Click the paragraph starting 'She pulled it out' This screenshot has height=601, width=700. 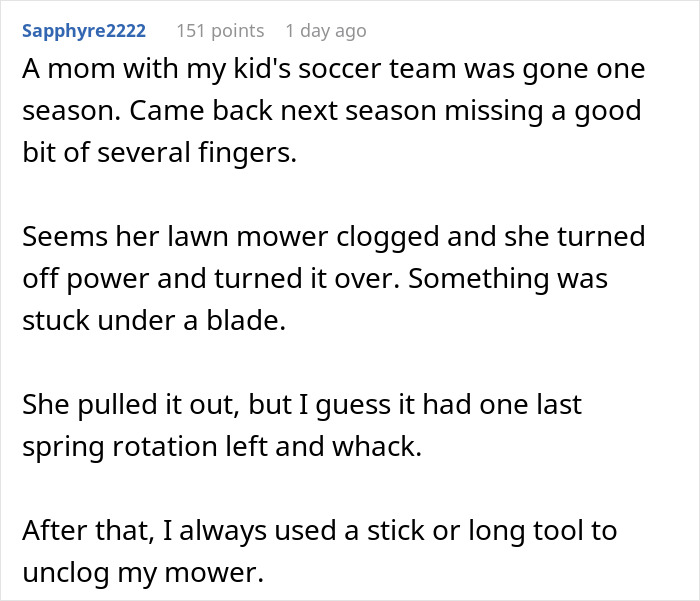coord(300,423)
